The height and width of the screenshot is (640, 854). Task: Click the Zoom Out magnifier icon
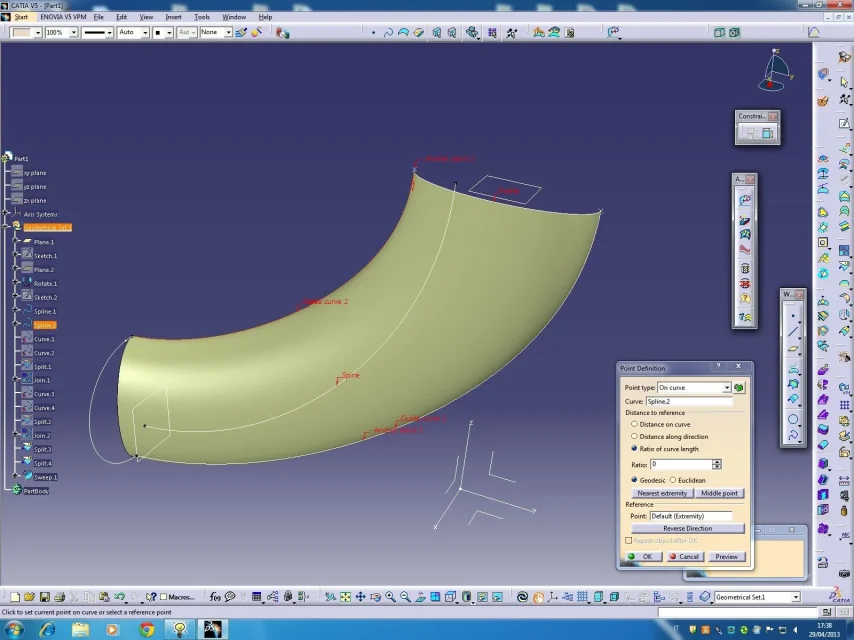(405, 597)
